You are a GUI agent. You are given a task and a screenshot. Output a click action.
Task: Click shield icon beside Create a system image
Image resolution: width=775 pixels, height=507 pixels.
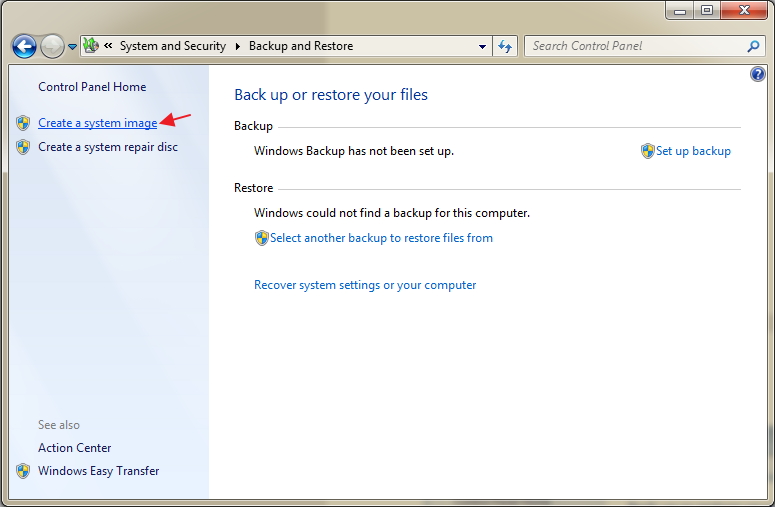[x=23, y=123]
